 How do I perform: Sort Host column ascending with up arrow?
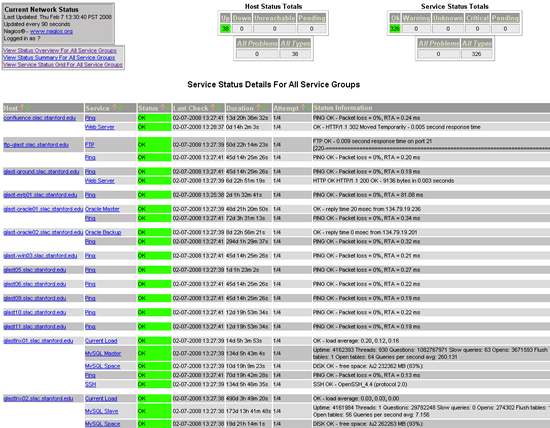(22, 108)
